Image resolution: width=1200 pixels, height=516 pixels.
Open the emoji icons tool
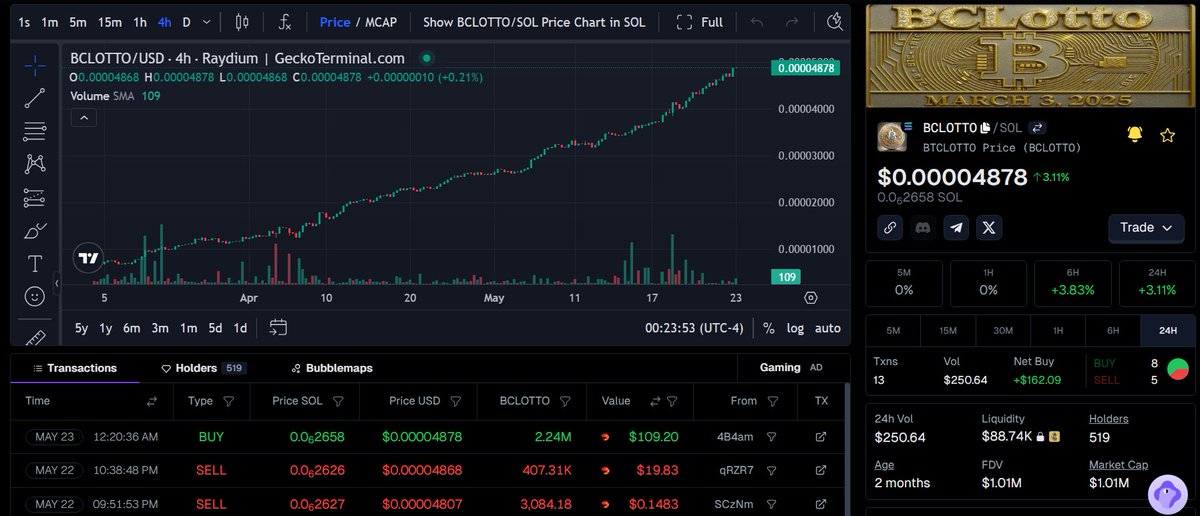click(x=34, y=297)
